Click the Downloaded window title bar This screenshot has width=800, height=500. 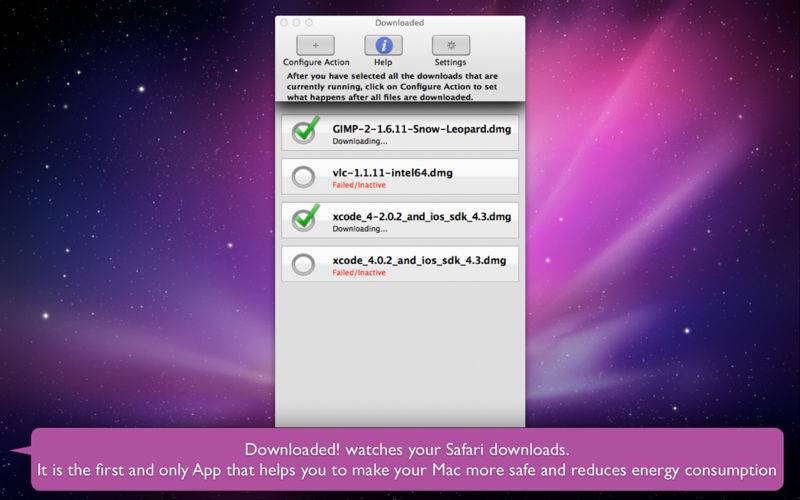tap(399, 23)
